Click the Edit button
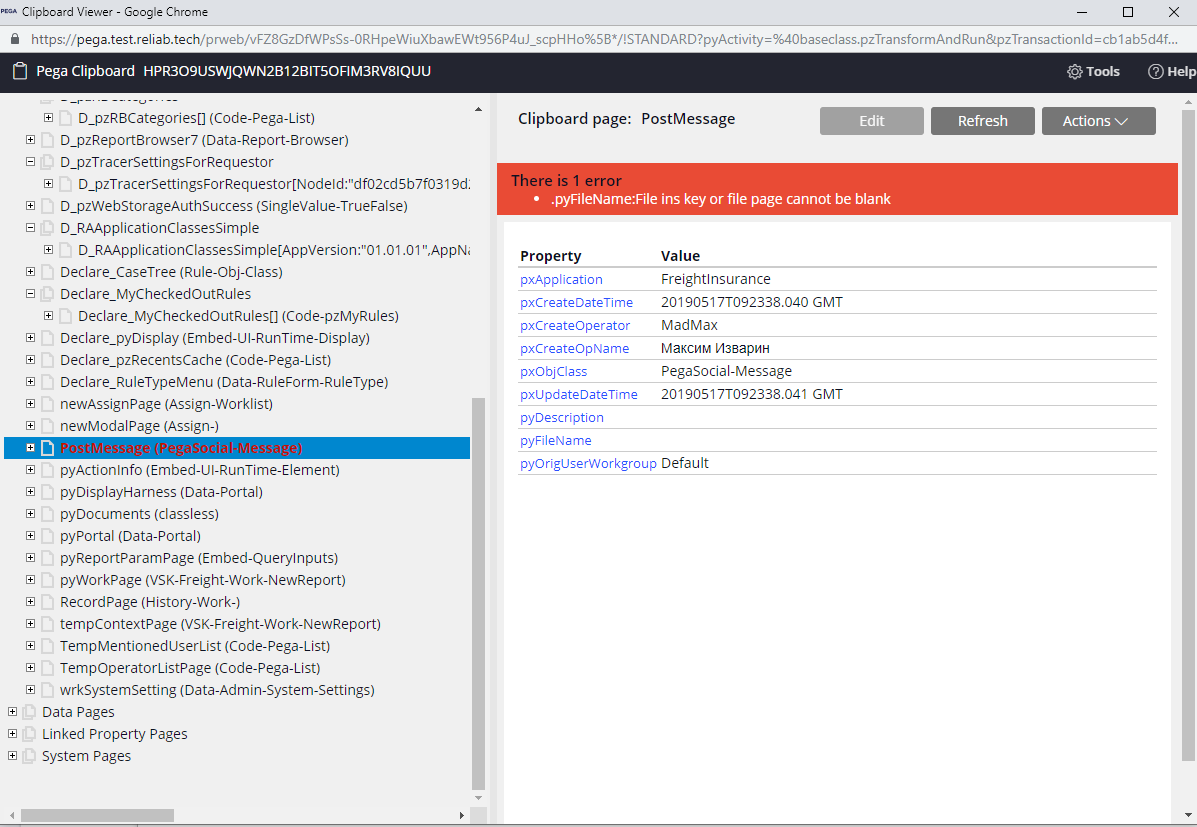This screenshot has width=1197, height=827. click(871, 121)
